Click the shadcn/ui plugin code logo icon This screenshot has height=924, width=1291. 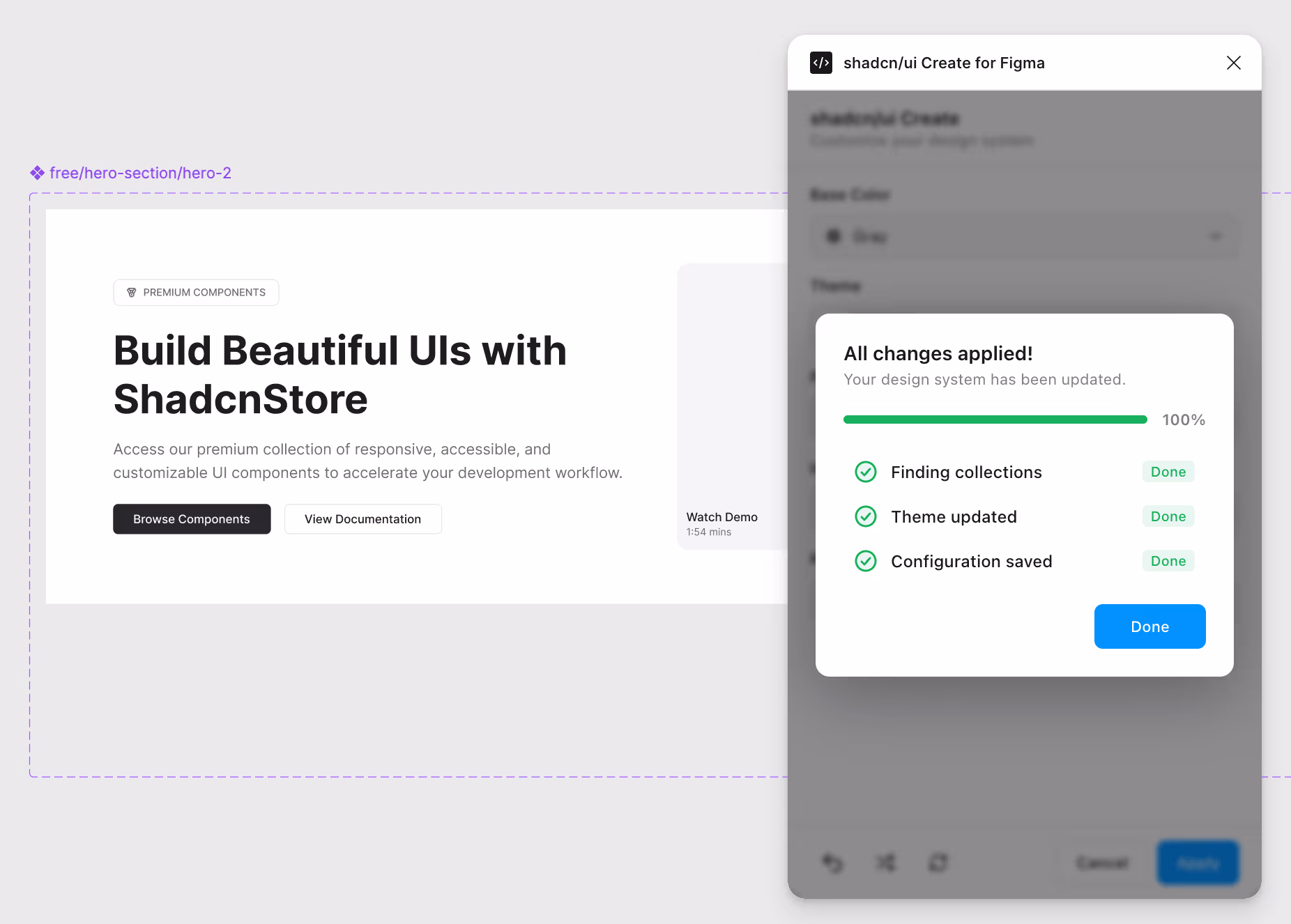click(821, 63)
